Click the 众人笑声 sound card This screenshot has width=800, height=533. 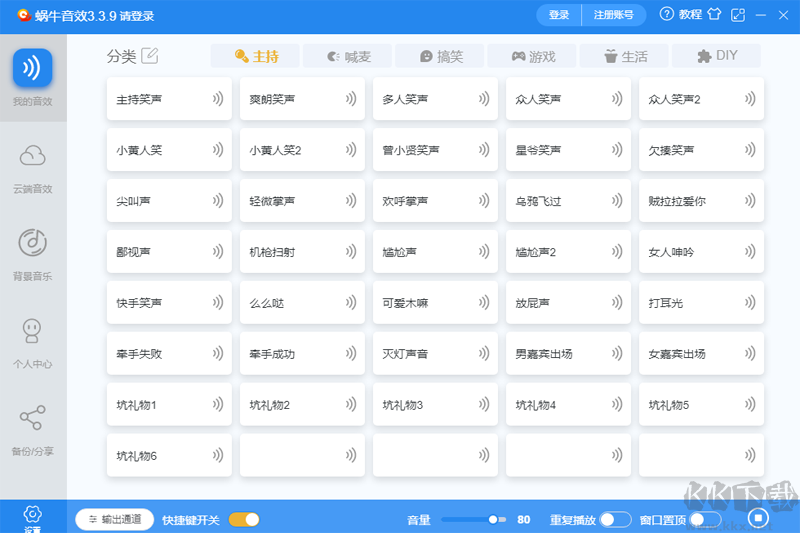click(x=568, y=99)
